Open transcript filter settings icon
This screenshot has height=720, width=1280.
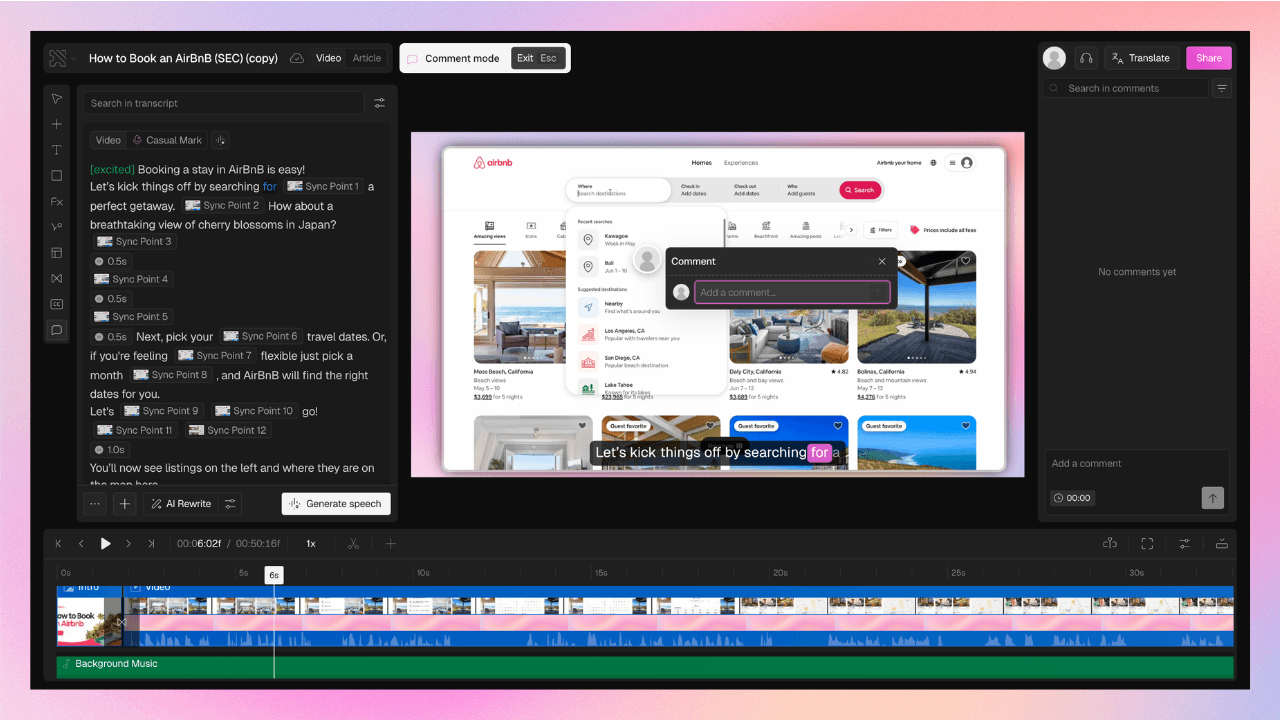tap(380, 103)
